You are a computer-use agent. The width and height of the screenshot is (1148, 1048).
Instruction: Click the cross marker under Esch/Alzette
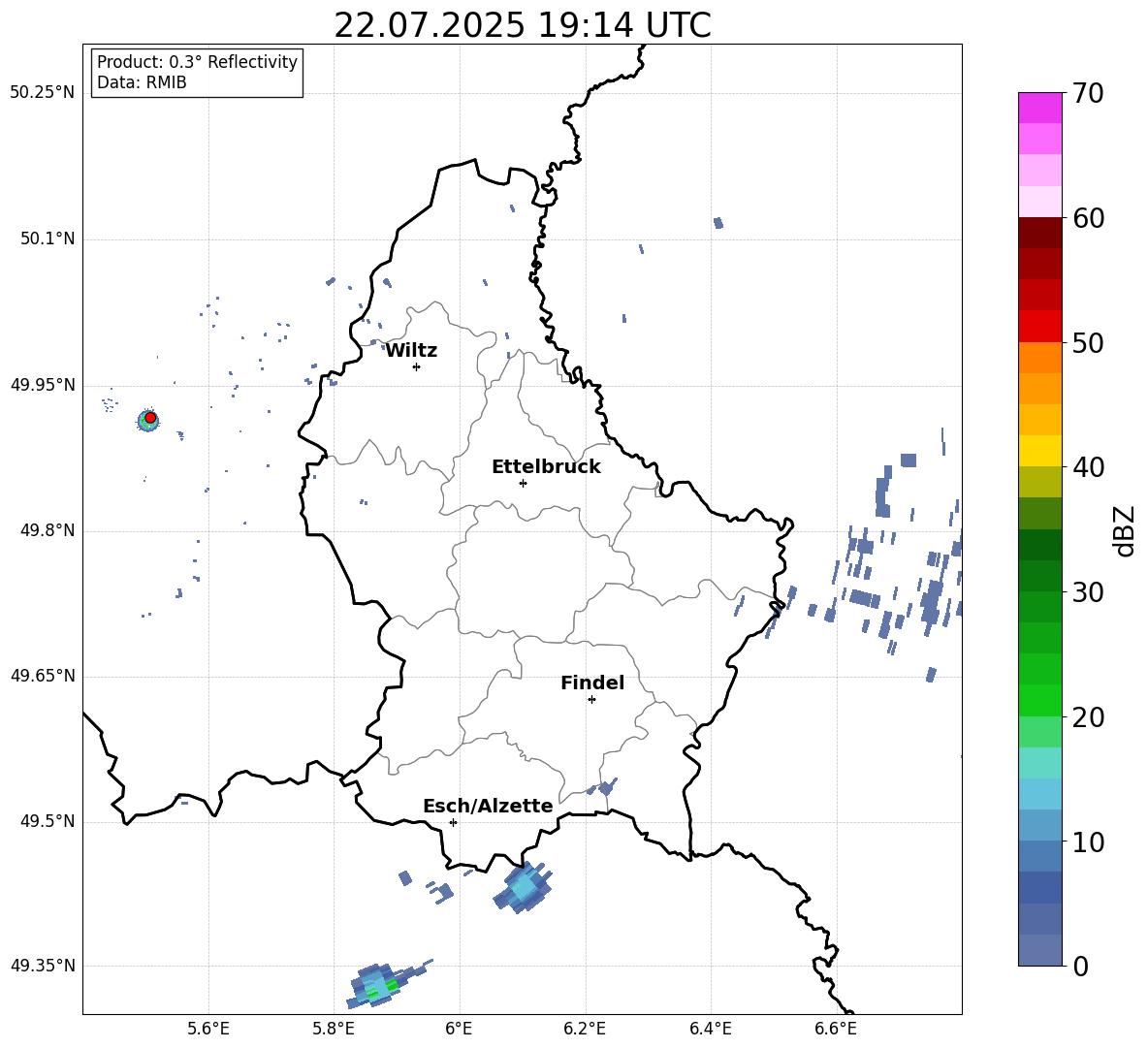(453, 822)
